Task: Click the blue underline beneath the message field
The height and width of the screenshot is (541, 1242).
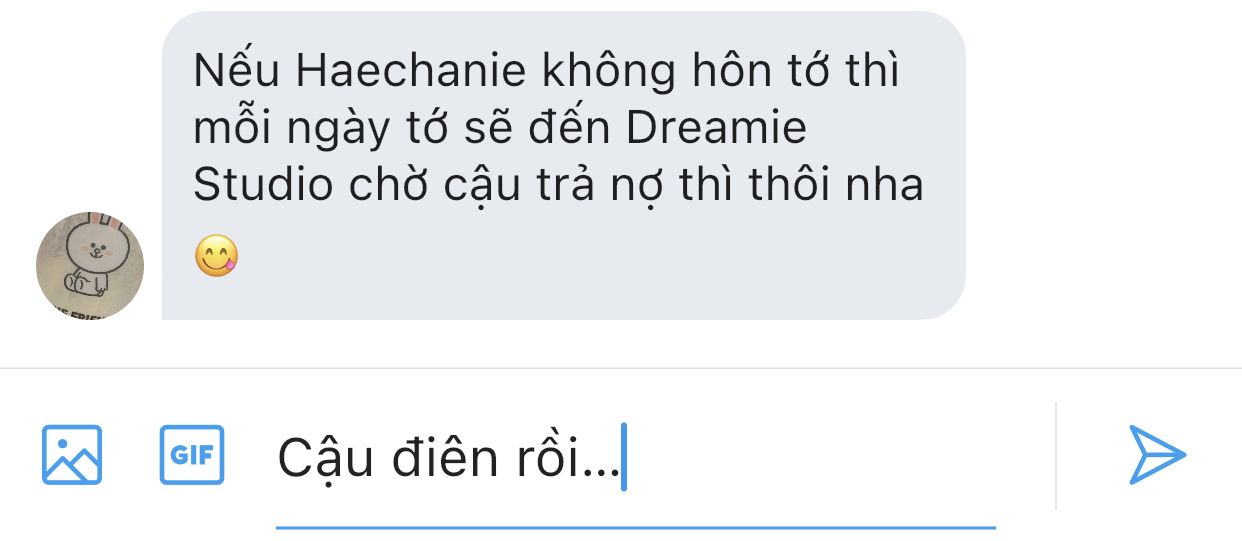Action: 636,526
